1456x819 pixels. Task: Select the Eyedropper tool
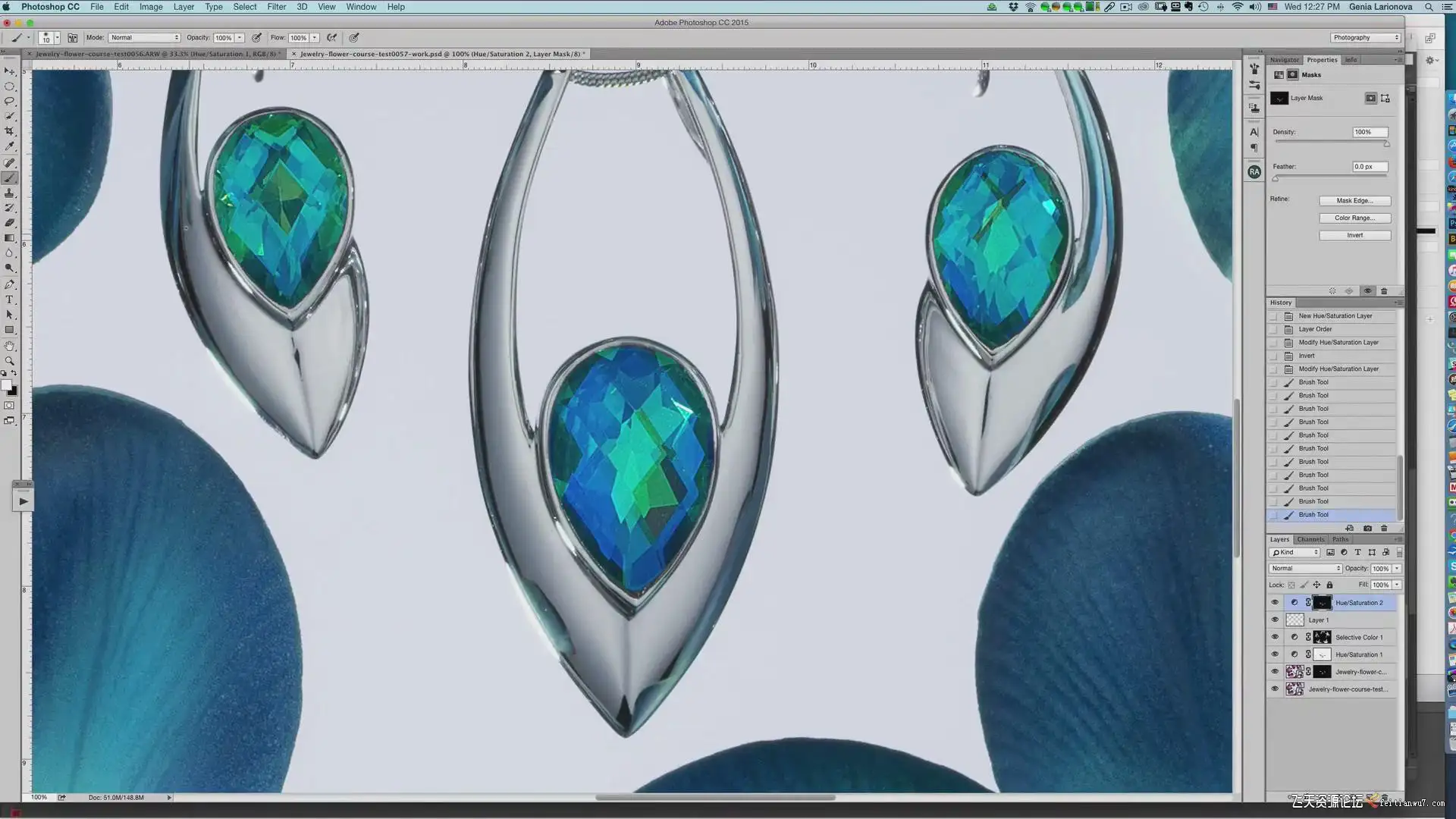pos(10,146)
